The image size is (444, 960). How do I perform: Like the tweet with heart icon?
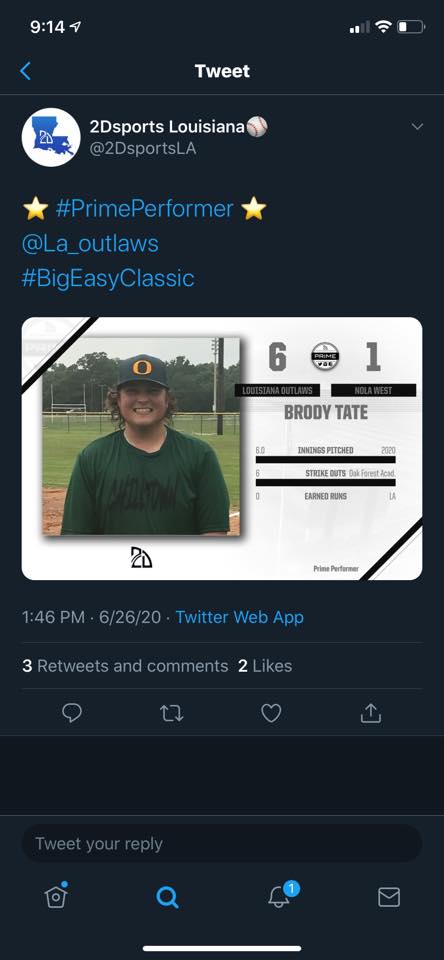tap(271, 713)
